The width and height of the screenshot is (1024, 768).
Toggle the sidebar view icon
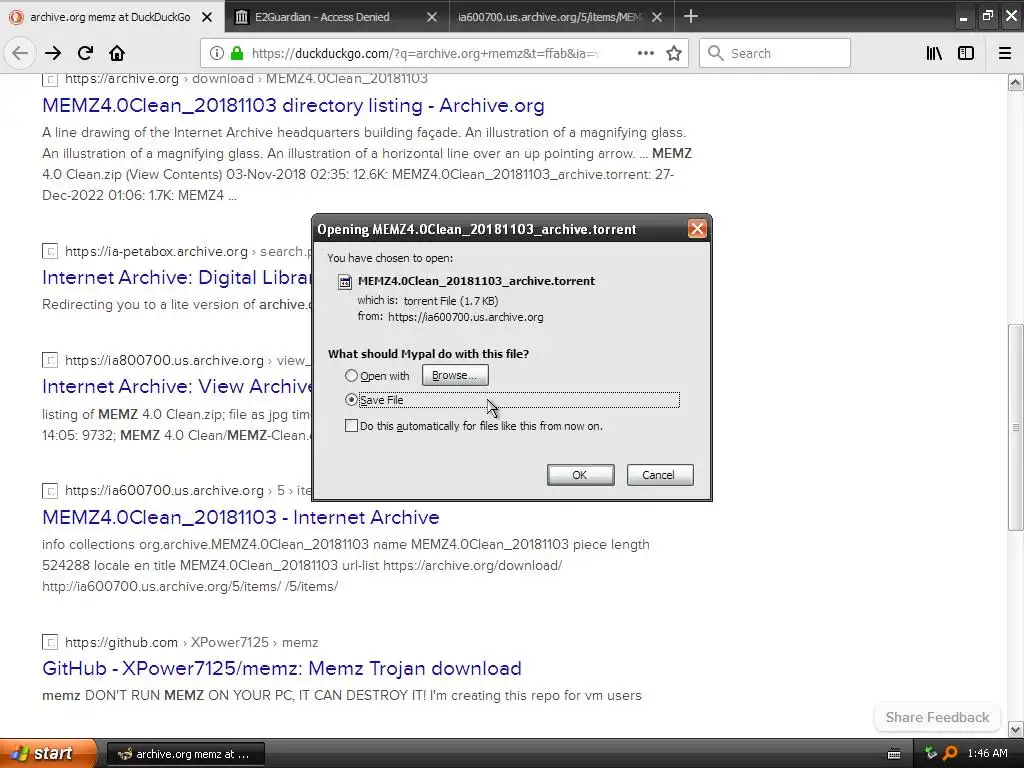966,54
